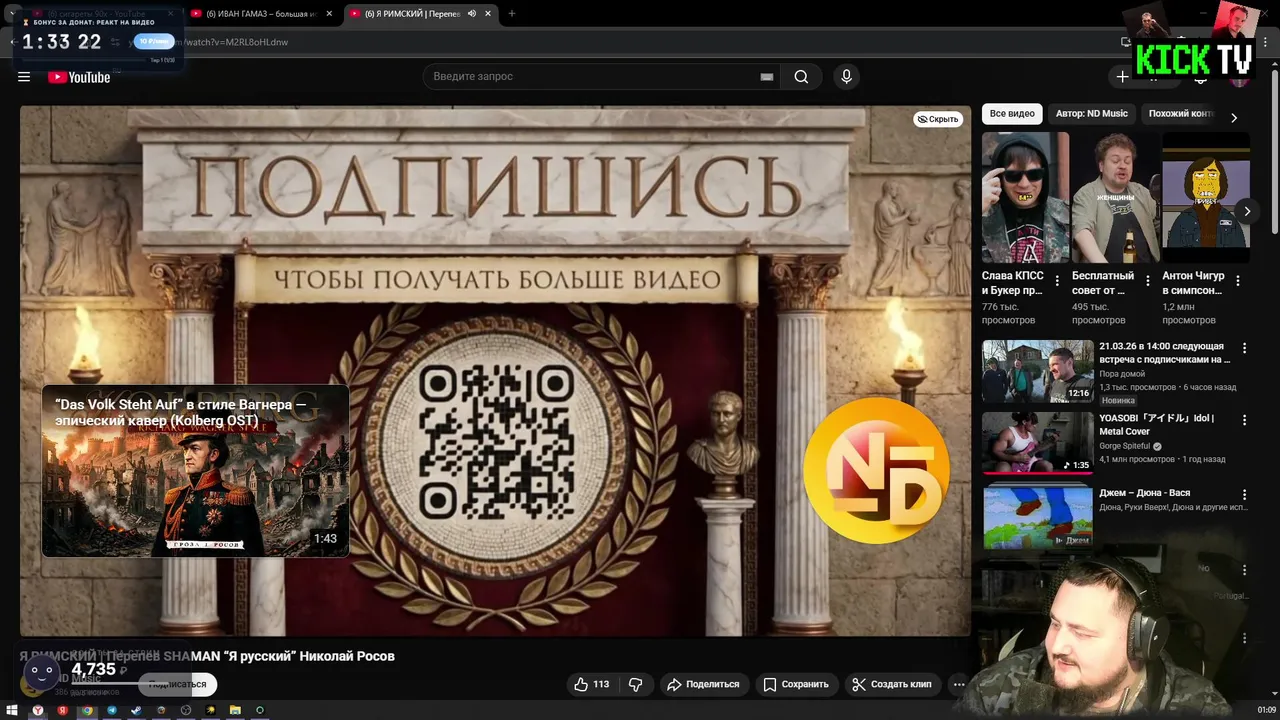Open the on-screen keyboard icon in search box
This screenshot has height=720, width=1280.
tap(767, 77)
